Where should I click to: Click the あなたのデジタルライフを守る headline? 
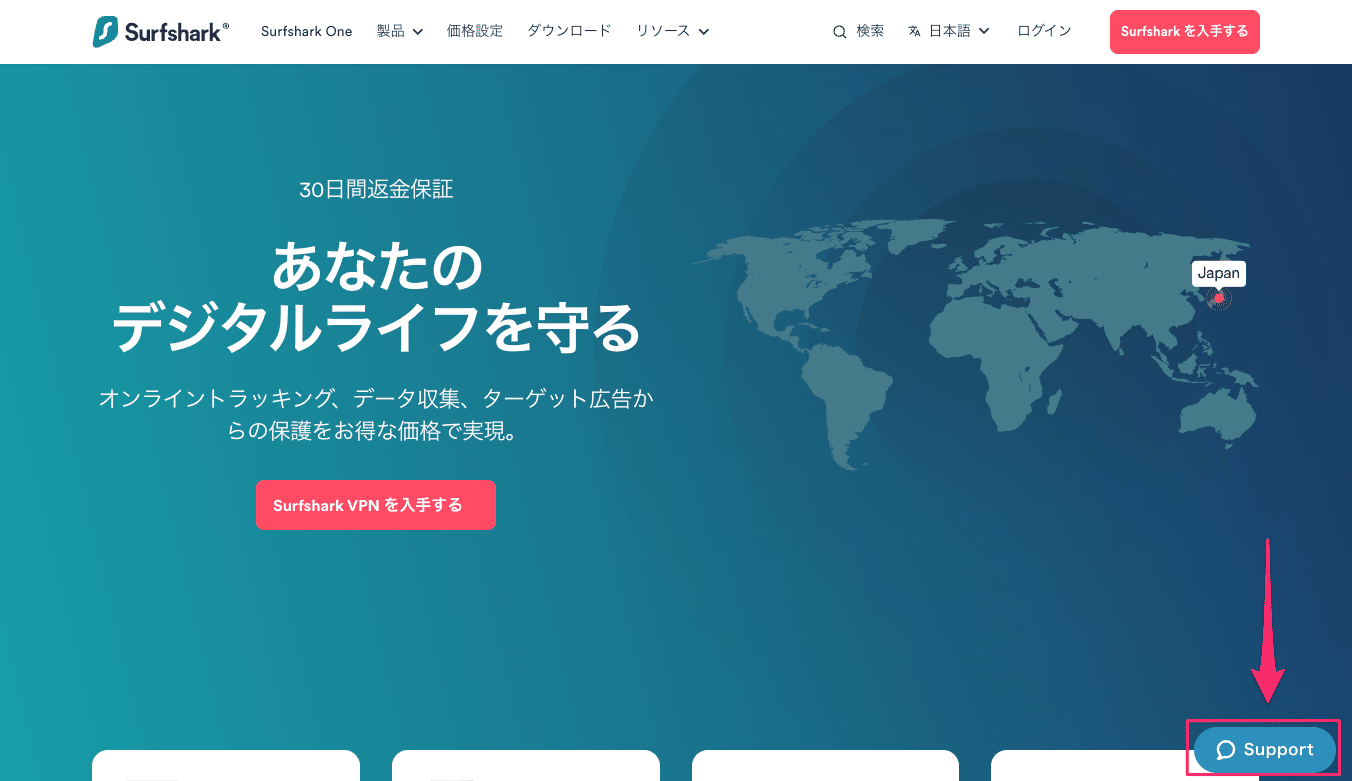(376, 297)
